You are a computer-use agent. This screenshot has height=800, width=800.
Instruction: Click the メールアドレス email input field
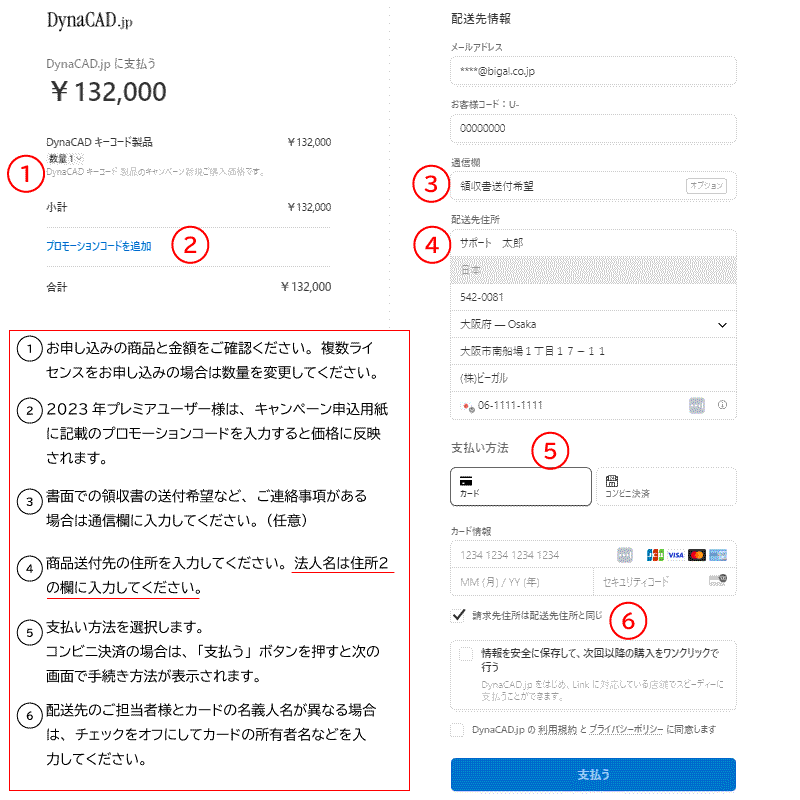pyautogui.click(x=593, y=71)
